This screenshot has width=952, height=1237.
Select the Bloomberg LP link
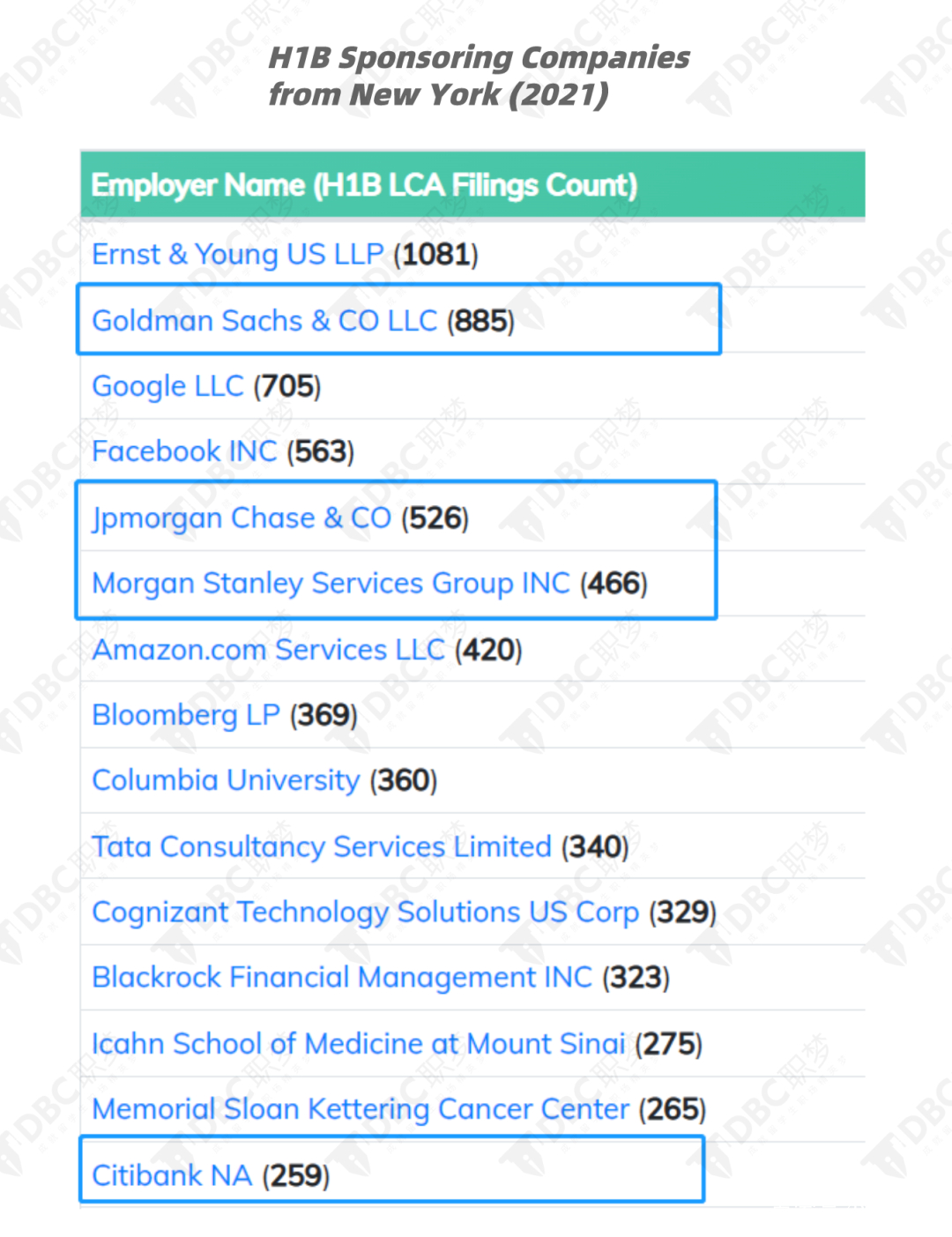[x=186, y=715]
